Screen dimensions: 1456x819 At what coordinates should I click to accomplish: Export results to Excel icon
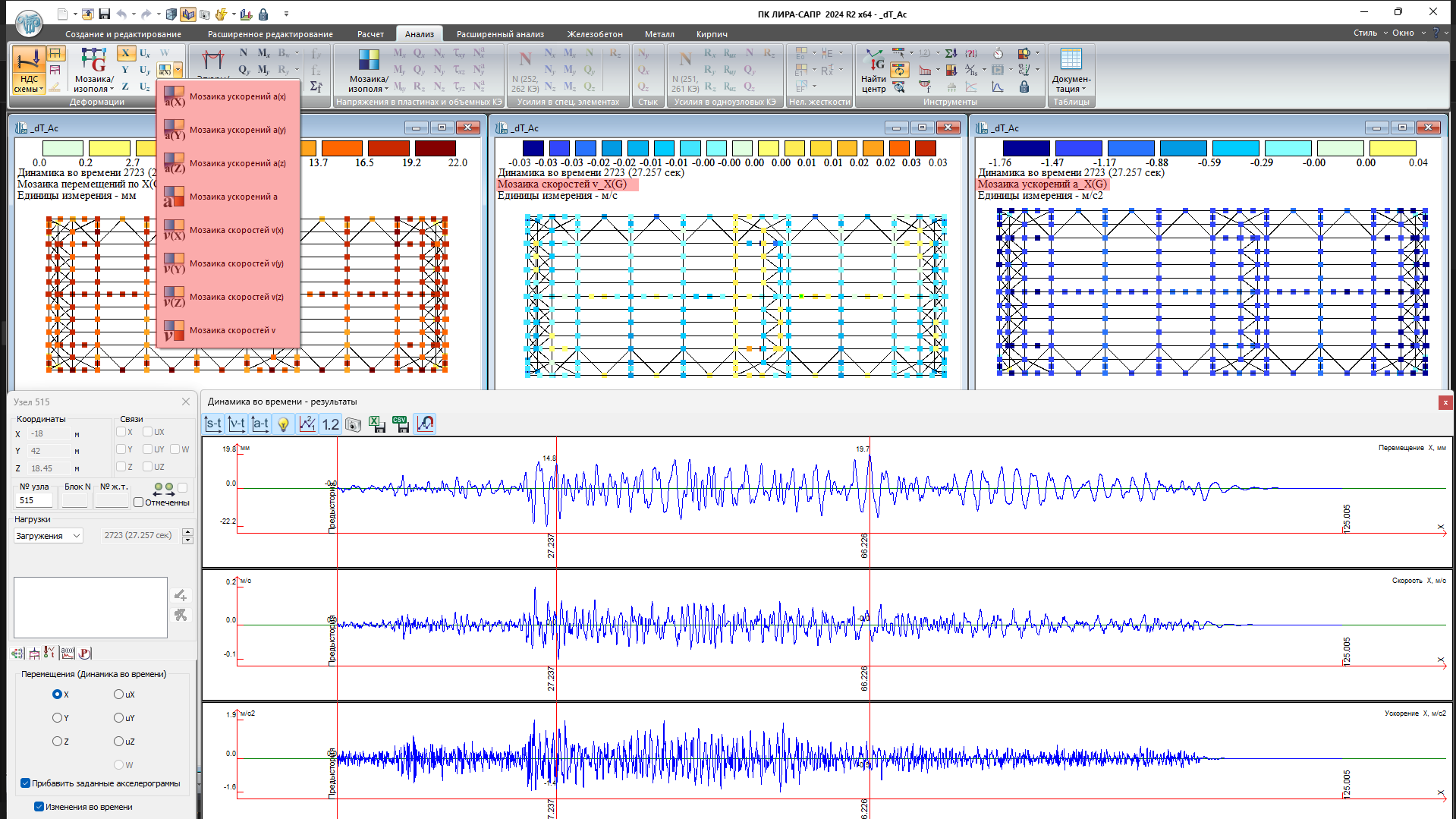(377, 424)
